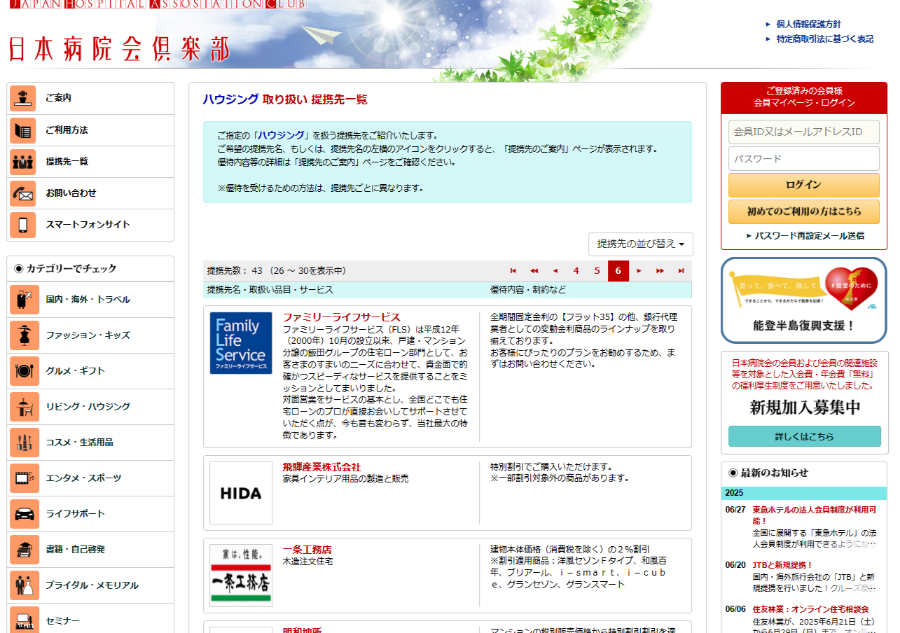
Task: Open スマートフォンサイト menu item
Action: (90, 225)
